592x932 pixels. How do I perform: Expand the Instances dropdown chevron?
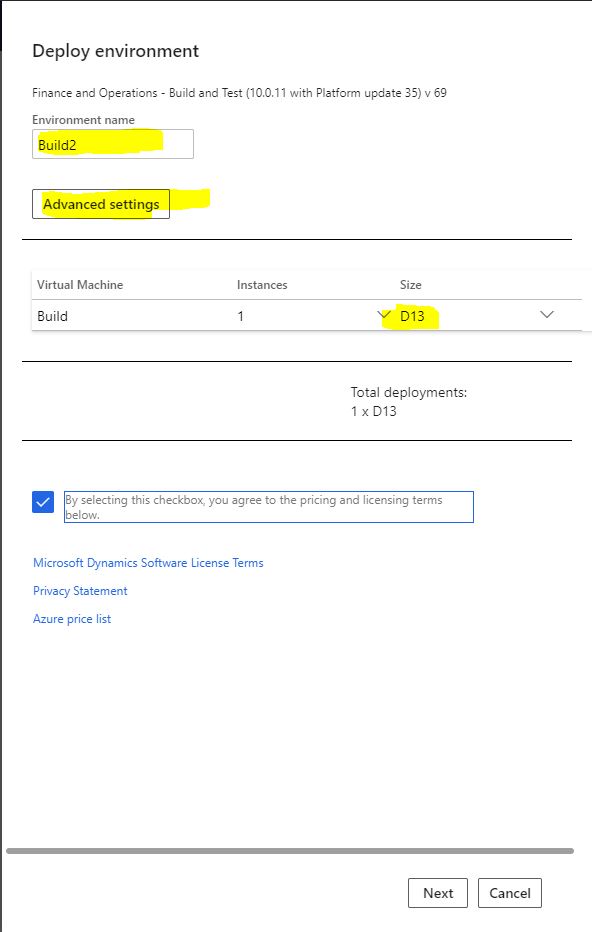(x=384, y=314)
